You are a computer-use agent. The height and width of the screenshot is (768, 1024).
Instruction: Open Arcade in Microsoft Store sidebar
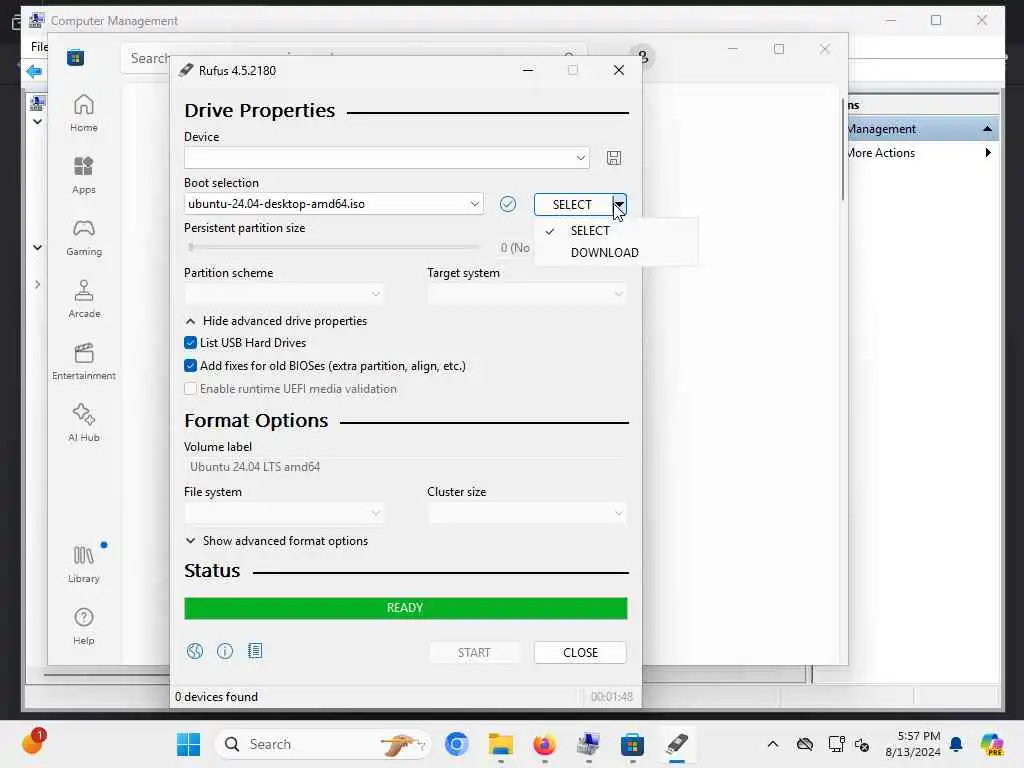[84, 299]
